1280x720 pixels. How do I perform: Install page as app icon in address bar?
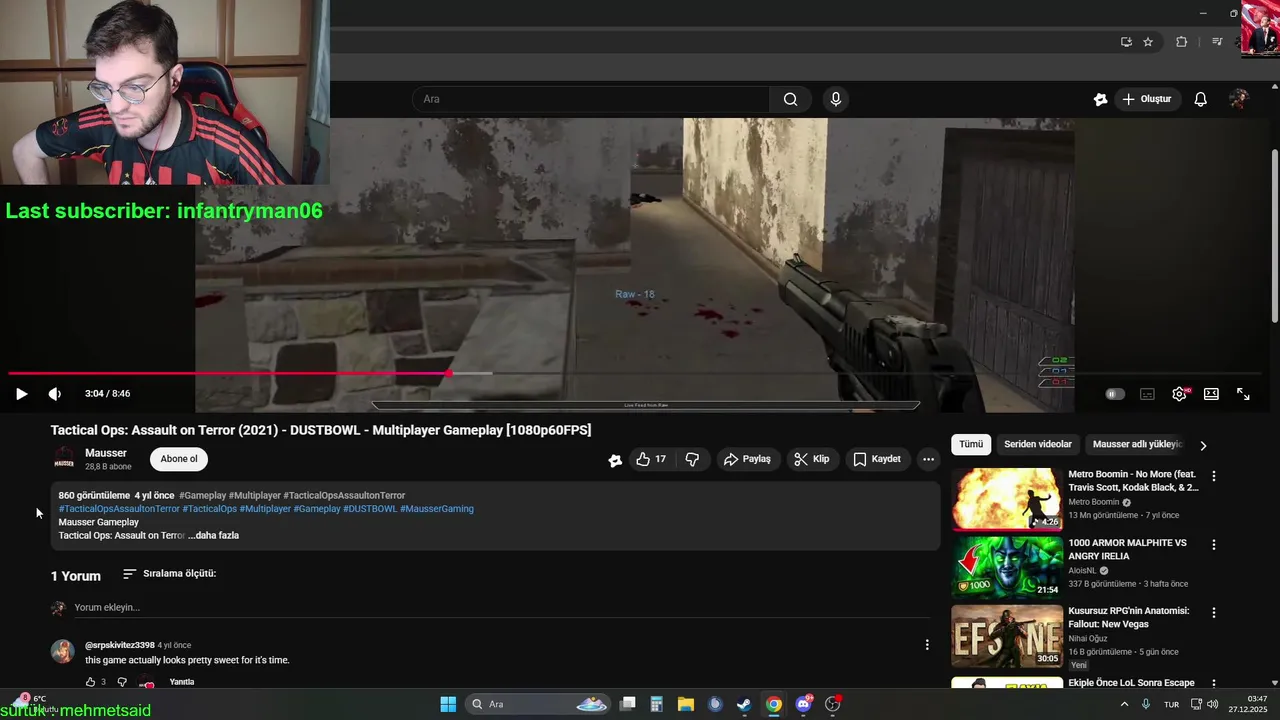point(1126,42)
